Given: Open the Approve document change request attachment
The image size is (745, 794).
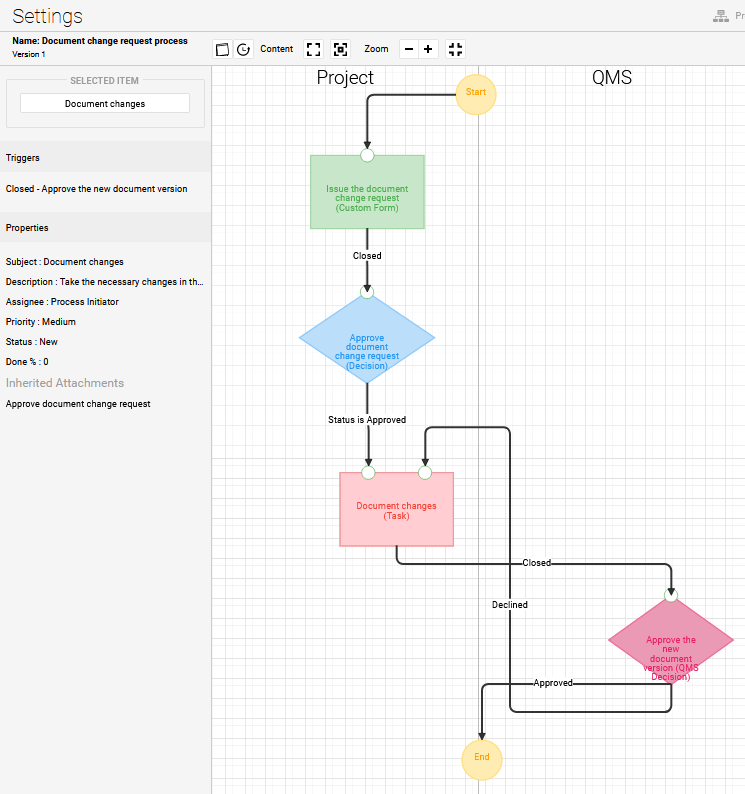Looking at the screenshot, I should (x=78, y=404).
